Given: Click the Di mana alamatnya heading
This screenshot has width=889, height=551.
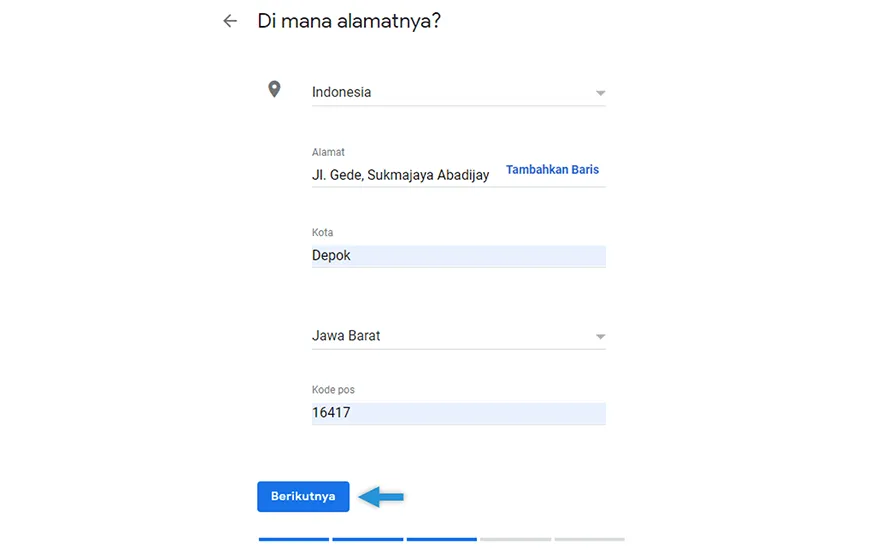Looking at the screenshot, I should [349, 22].
